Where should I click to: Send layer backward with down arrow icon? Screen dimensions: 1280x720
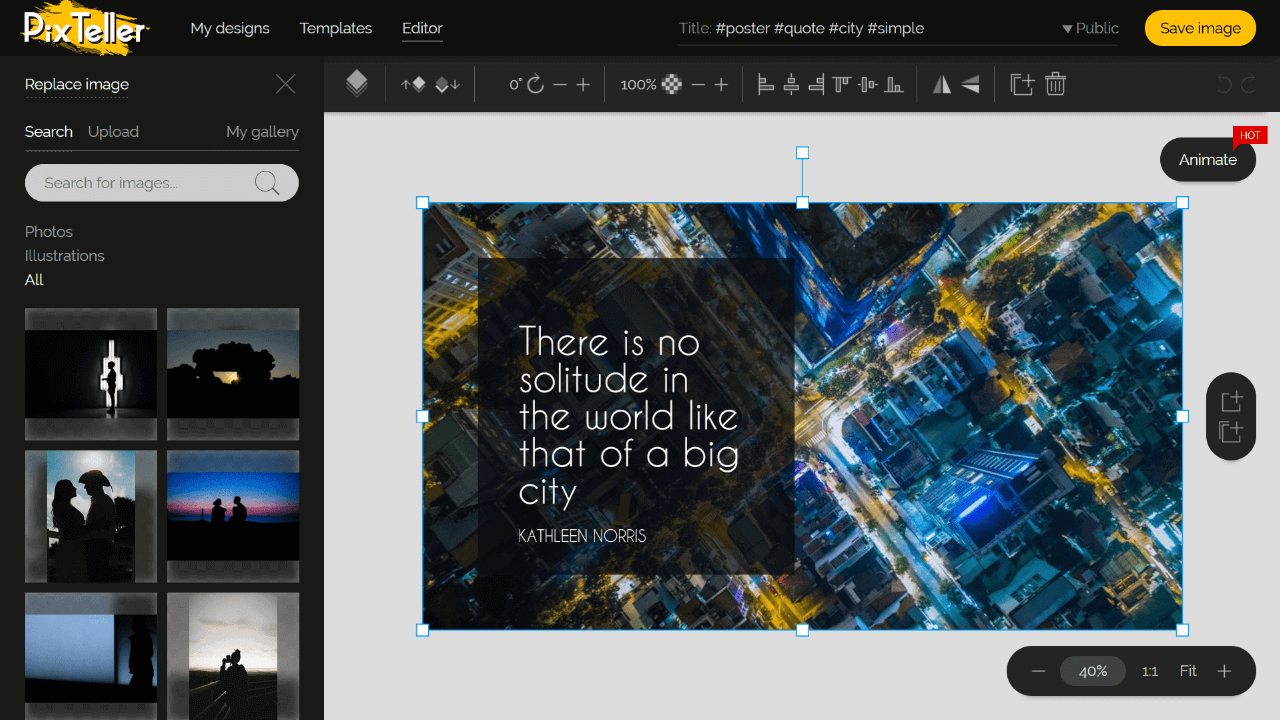[447, 85]
